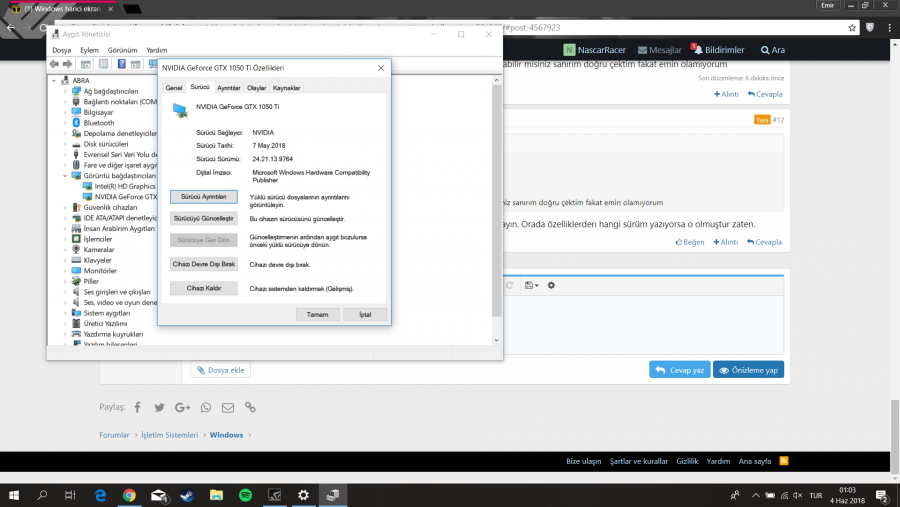Open the Görünüm menu
This screenshot has height=507, width=900.
coord(122,50)
